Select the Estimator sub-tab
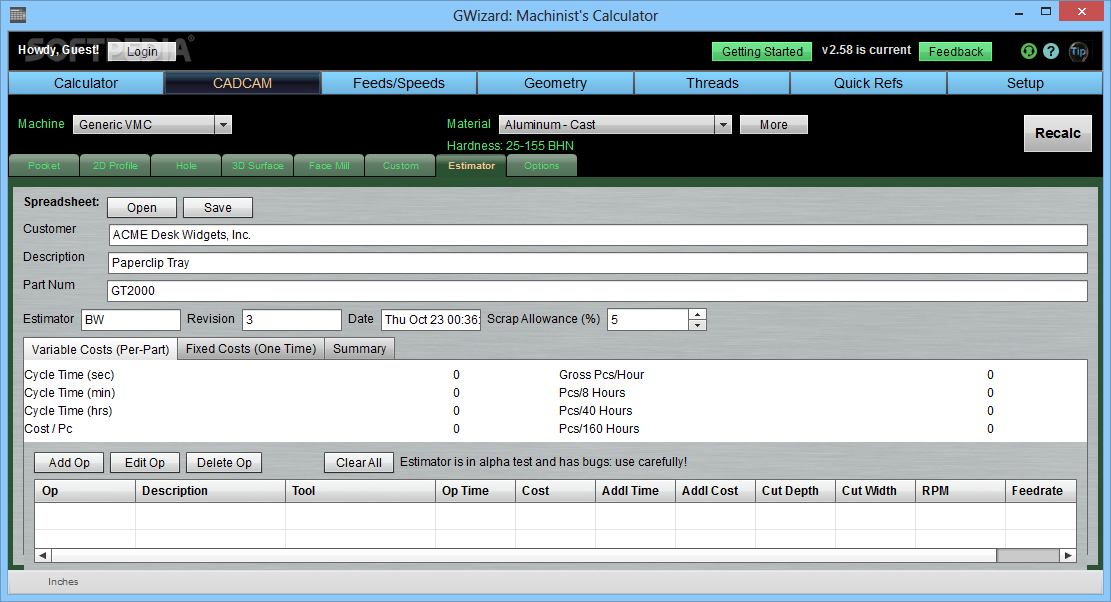The image size is (1111, 602). (x=471, y=166)
